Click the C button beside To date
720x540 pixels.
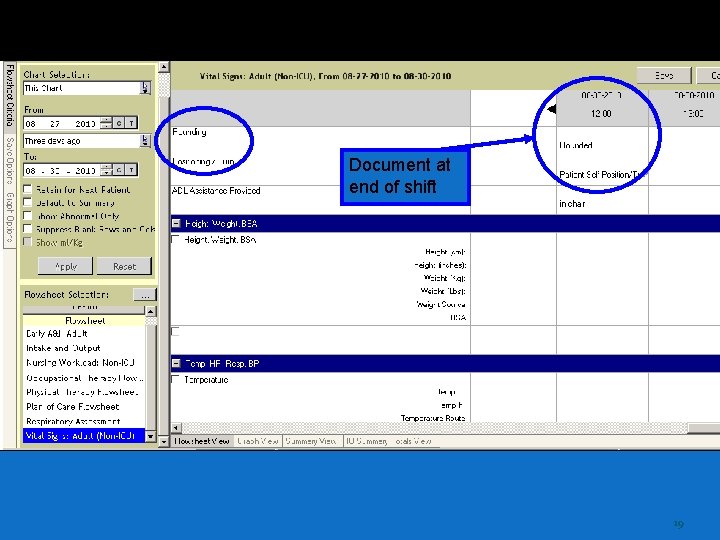pos(118,170)
